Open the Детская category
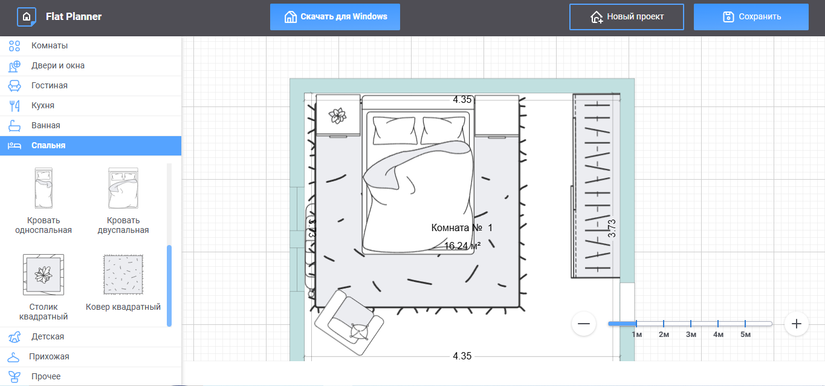This screenshot has width=825, height=386. [x=90, y=337]
